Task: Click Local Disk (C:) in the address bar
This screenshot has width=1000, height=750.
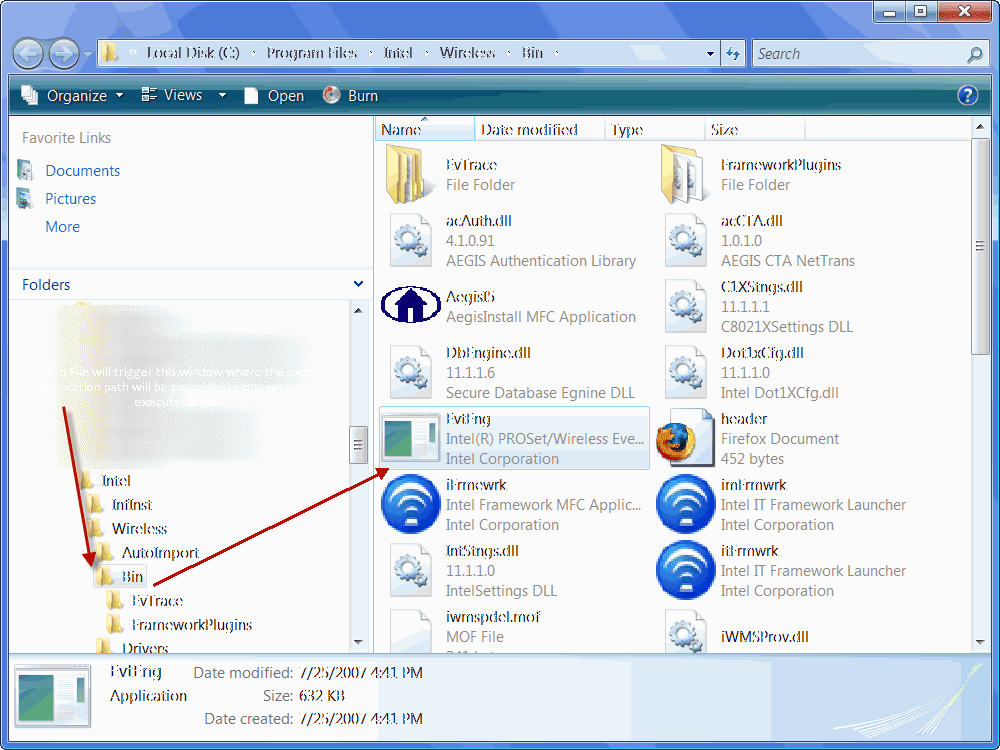Action: [x=193, y=53]
